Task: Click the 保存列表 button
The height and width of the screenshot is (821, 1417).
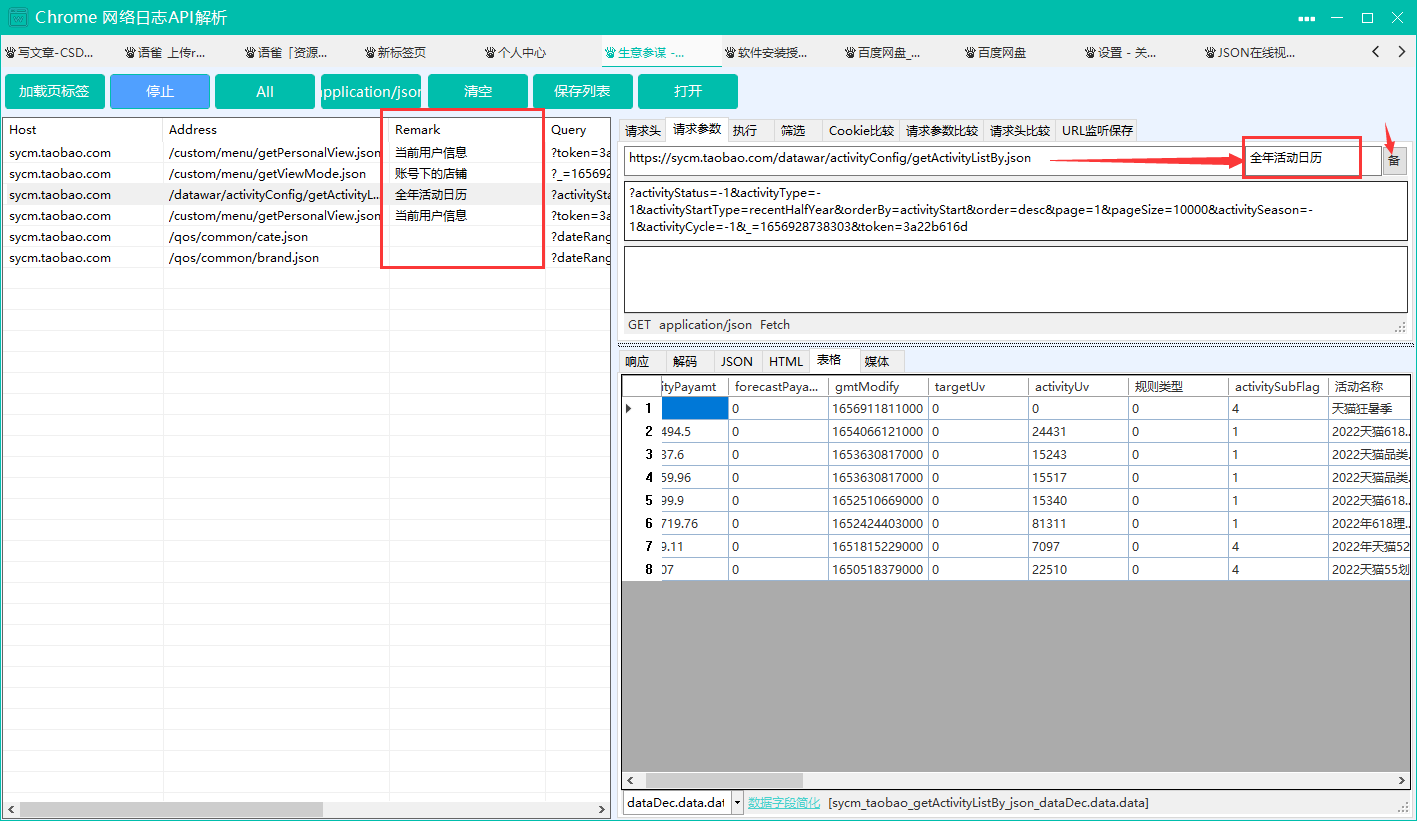Action: coord(583,92)
